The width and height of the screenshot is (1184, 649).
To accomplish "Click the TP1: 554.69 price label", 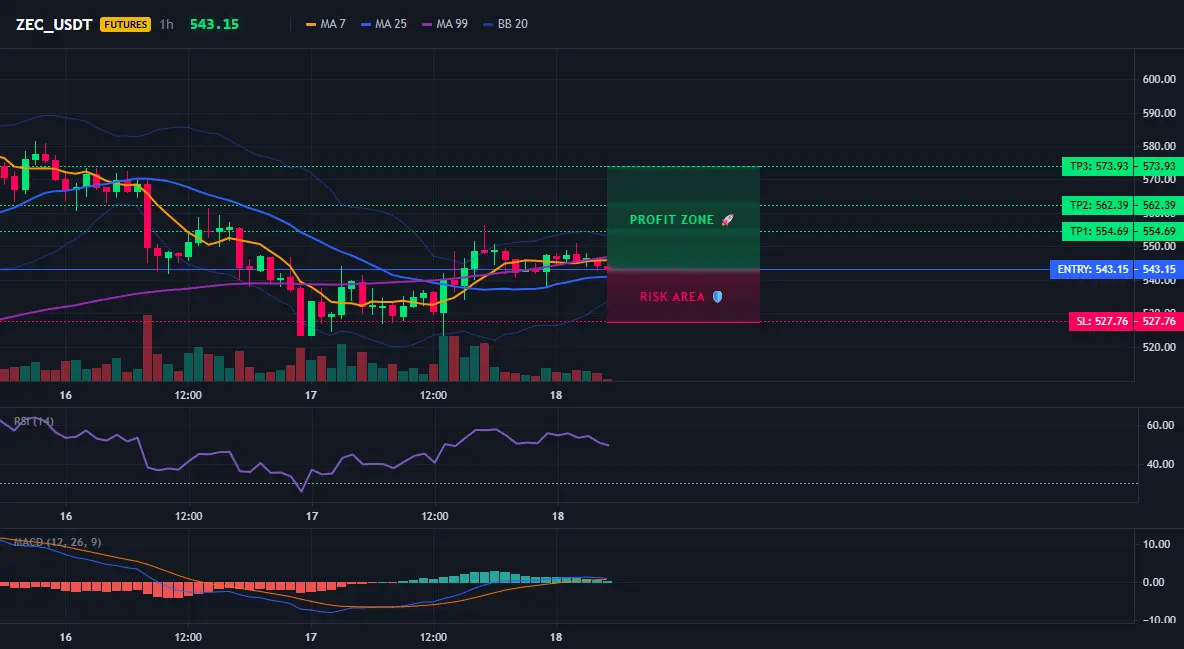I will tap(1097, 231).
